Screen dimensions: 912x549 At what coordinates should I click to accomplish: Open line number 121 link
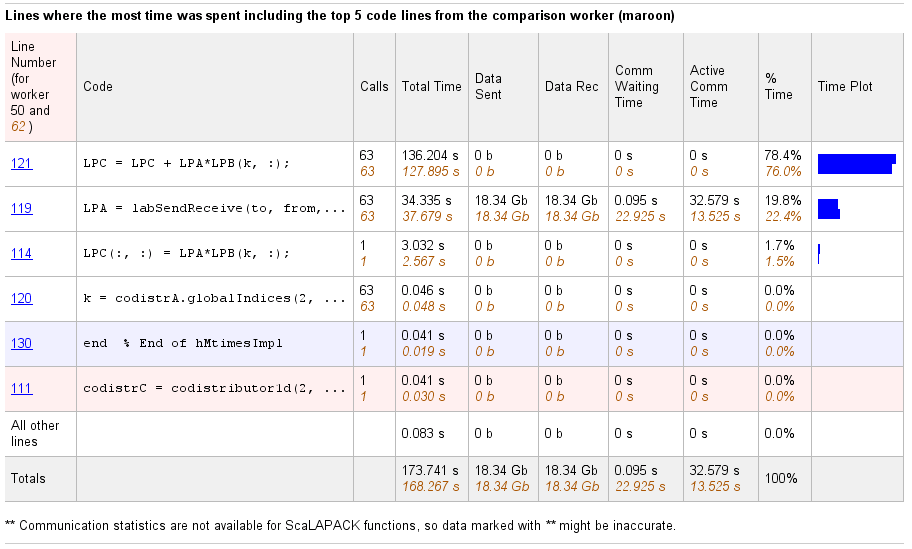22,163
